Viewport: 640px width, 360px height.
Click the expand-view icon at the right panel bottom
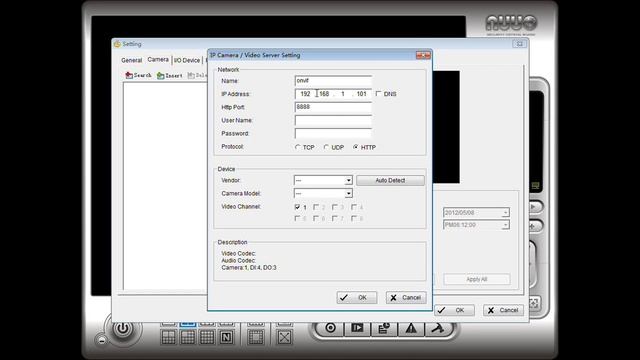[534, 303]
